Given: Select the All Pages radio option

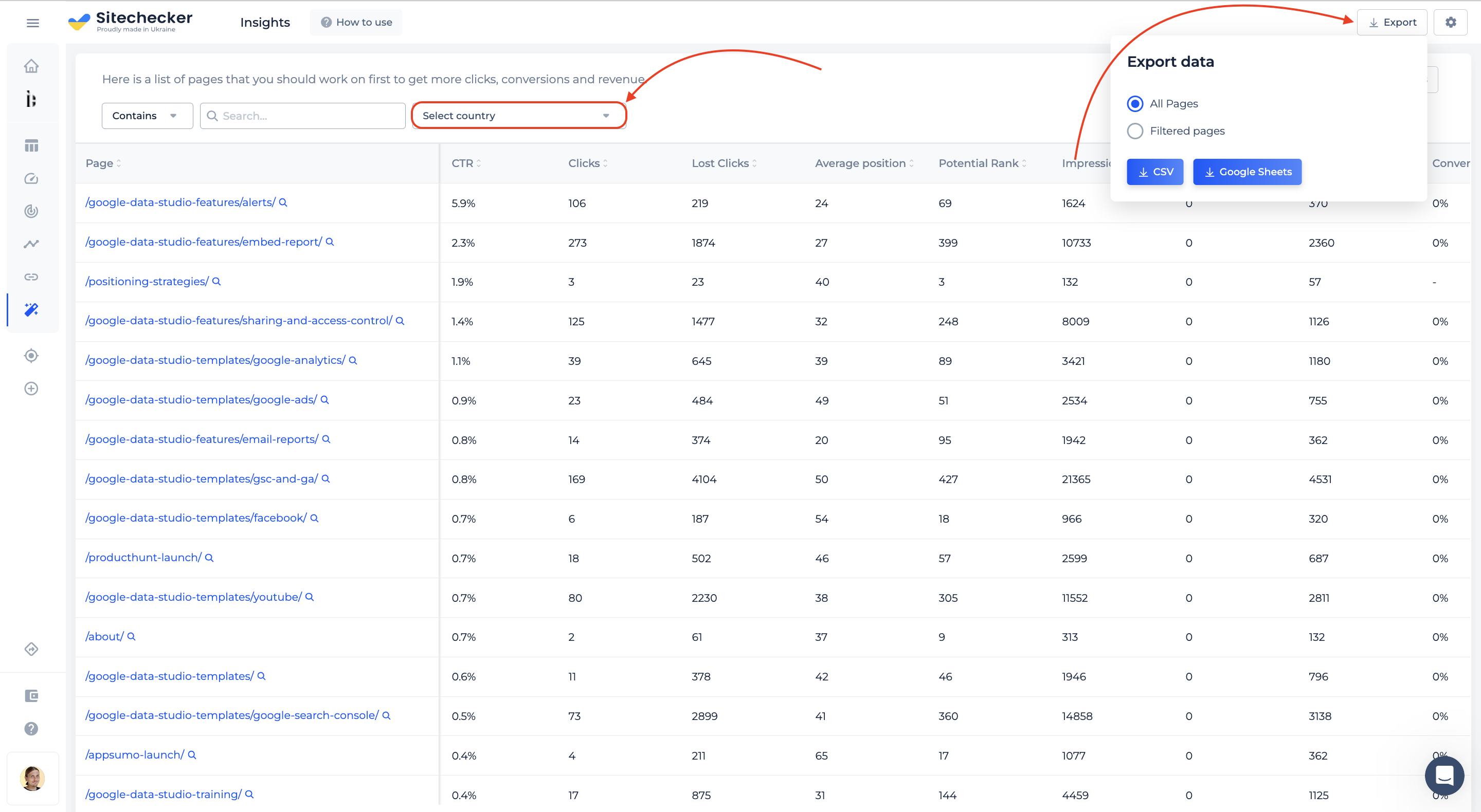Looking at the screenshot, I should click(x=1135, y=103).
